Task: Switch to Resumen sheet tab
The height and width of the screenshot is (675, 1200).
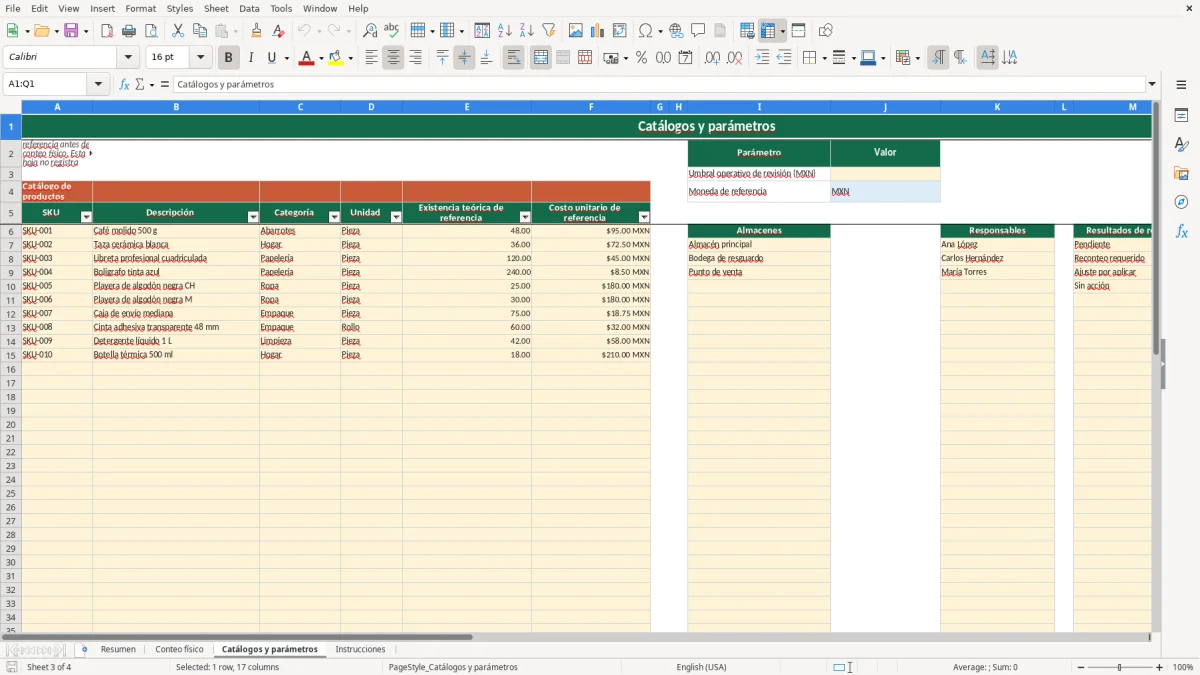Action: click(x=118, y=649)
